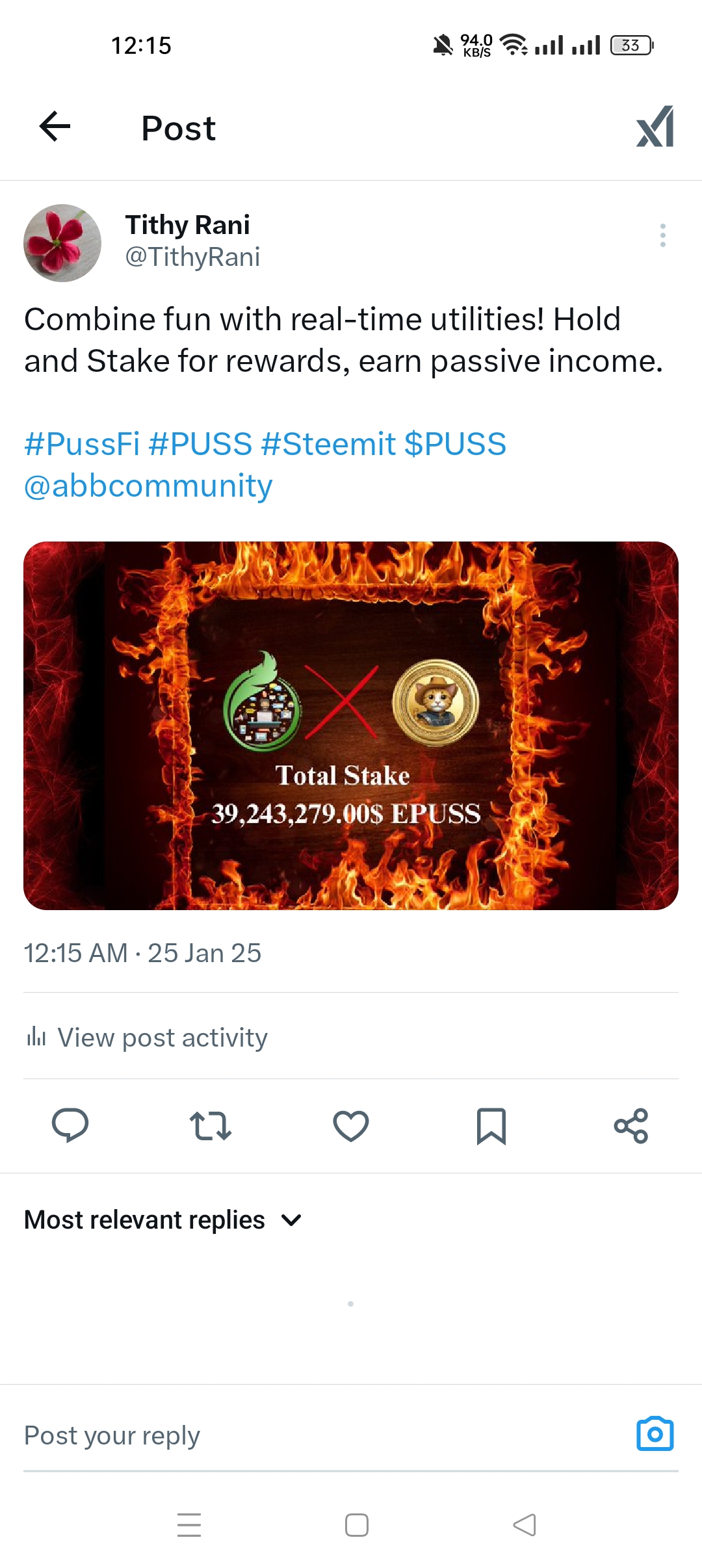
Task: Open the #PUSS hashtag
Action: pos(200,444)
